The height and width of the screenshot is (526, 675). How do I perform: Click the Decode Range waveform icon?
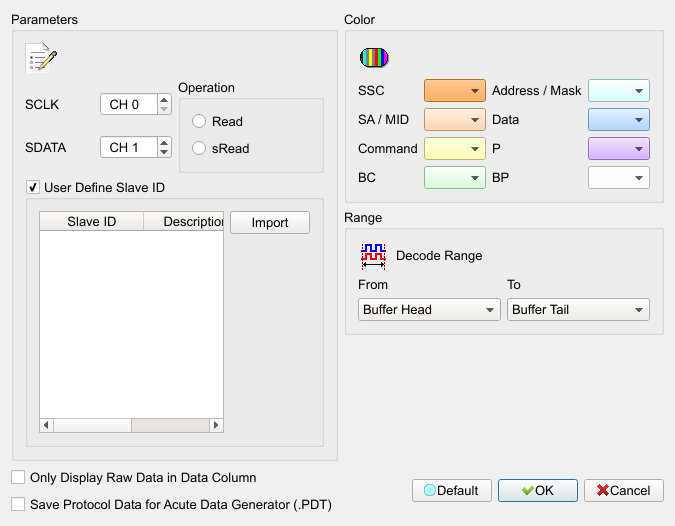[373, 256]
